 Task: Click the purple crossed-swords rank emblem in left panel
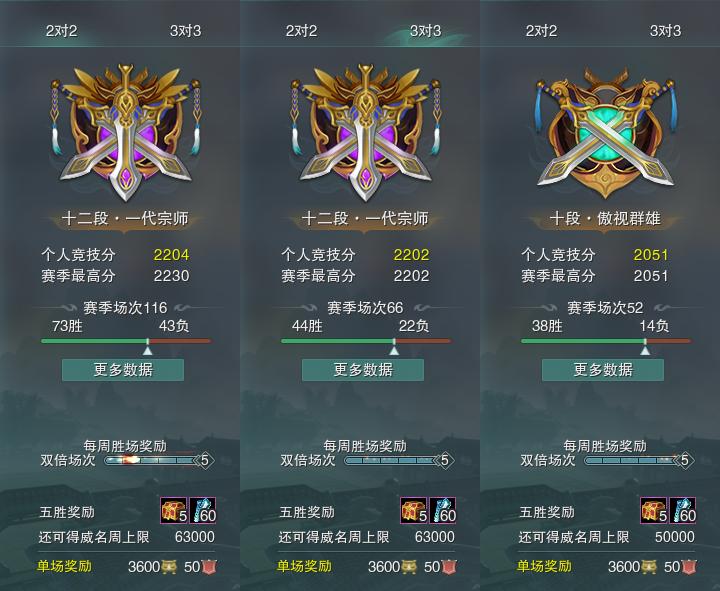click(x=125, y=131)
